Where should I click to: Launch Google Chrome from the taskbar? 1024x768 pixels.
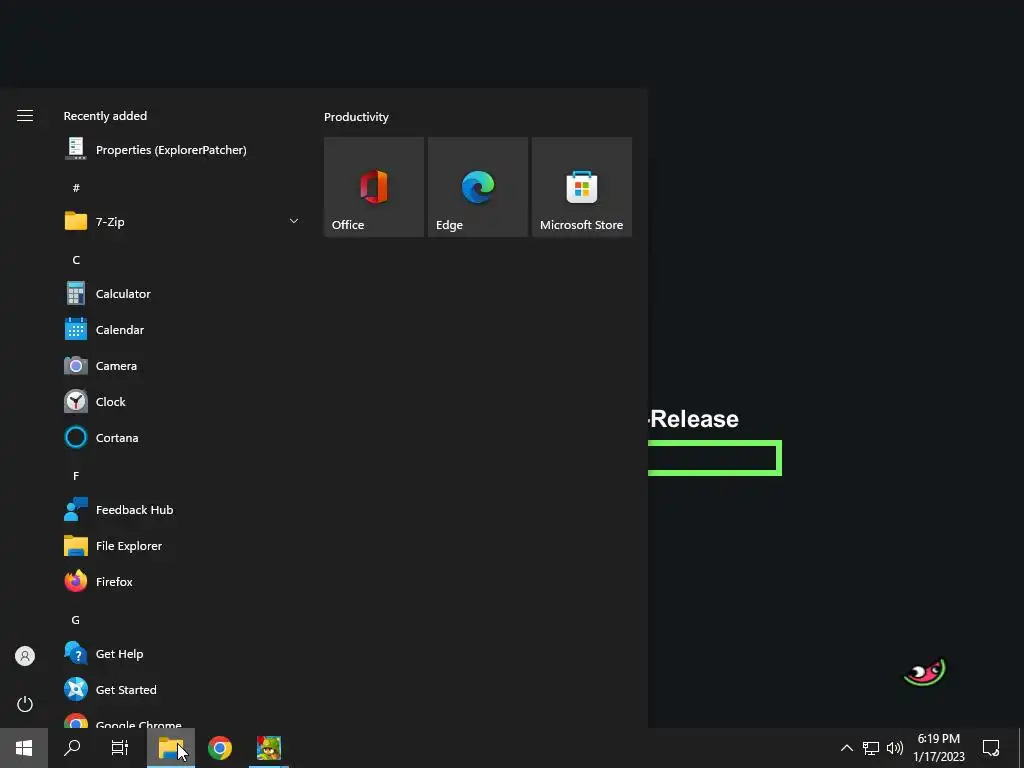click(x=219, y=748)
